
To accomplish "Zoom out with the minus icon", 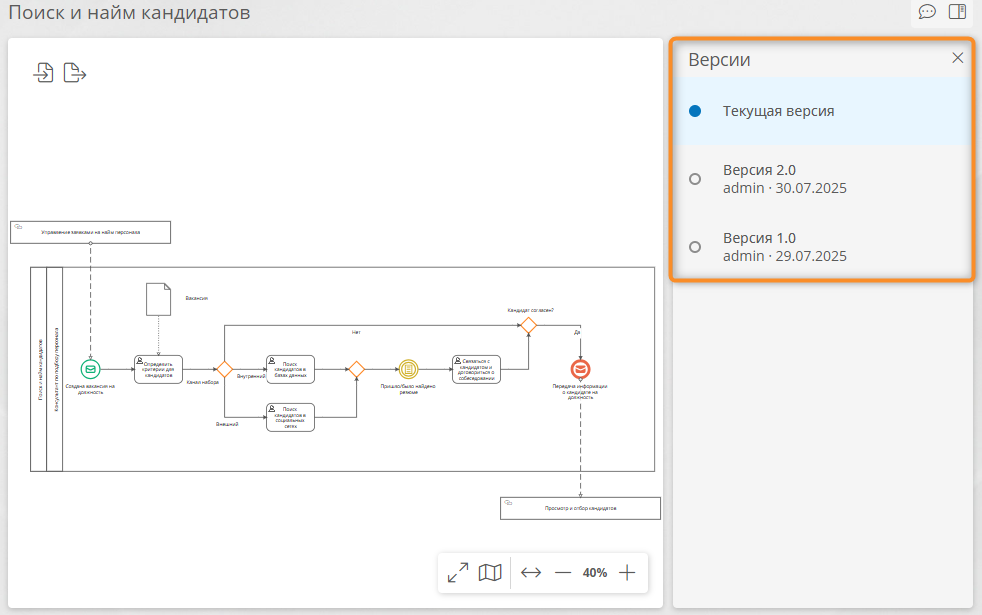I will point(563,572).
